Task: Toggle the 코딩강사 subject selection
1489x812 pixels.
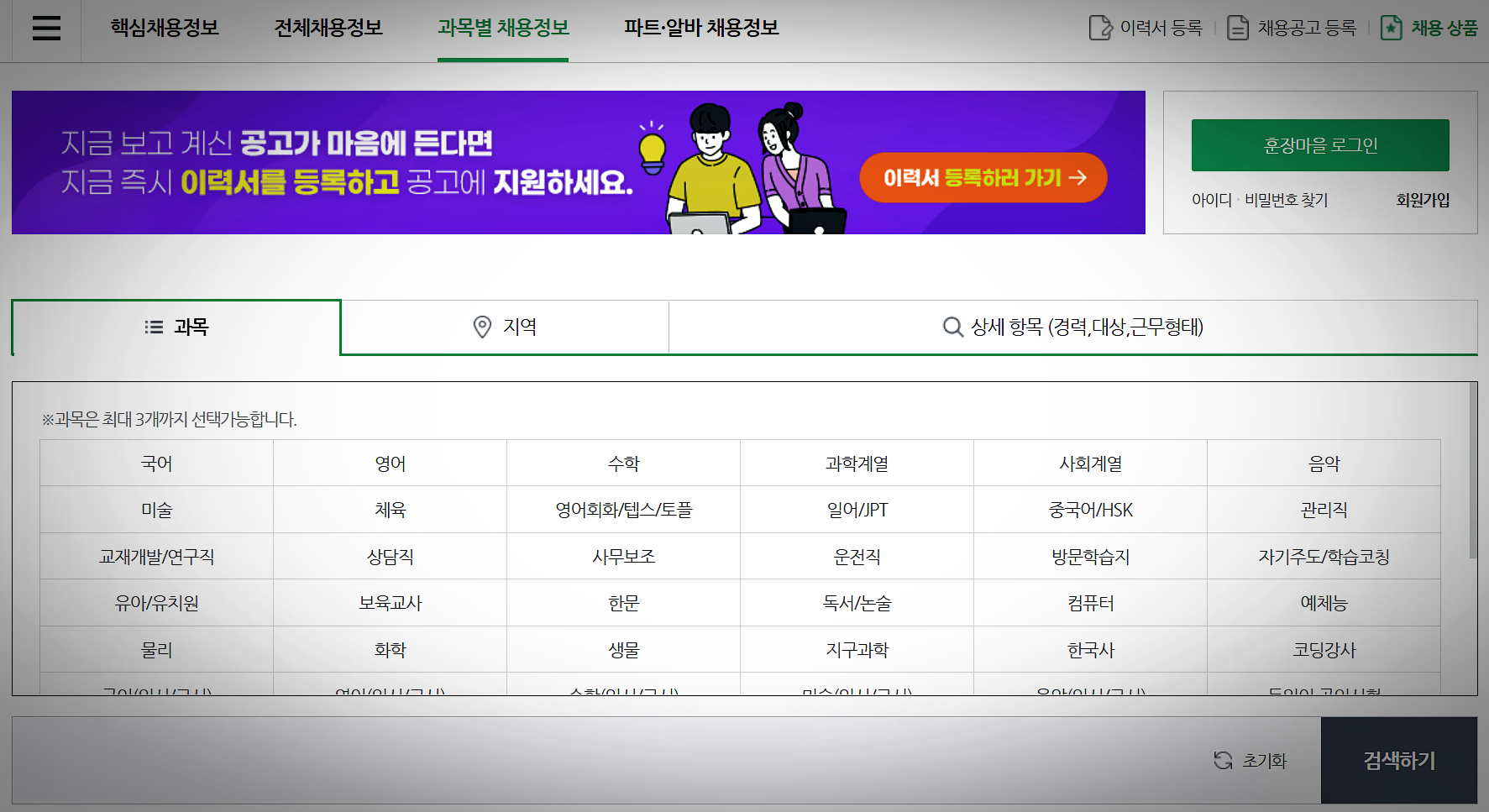Action: (x=1324, y=648)
